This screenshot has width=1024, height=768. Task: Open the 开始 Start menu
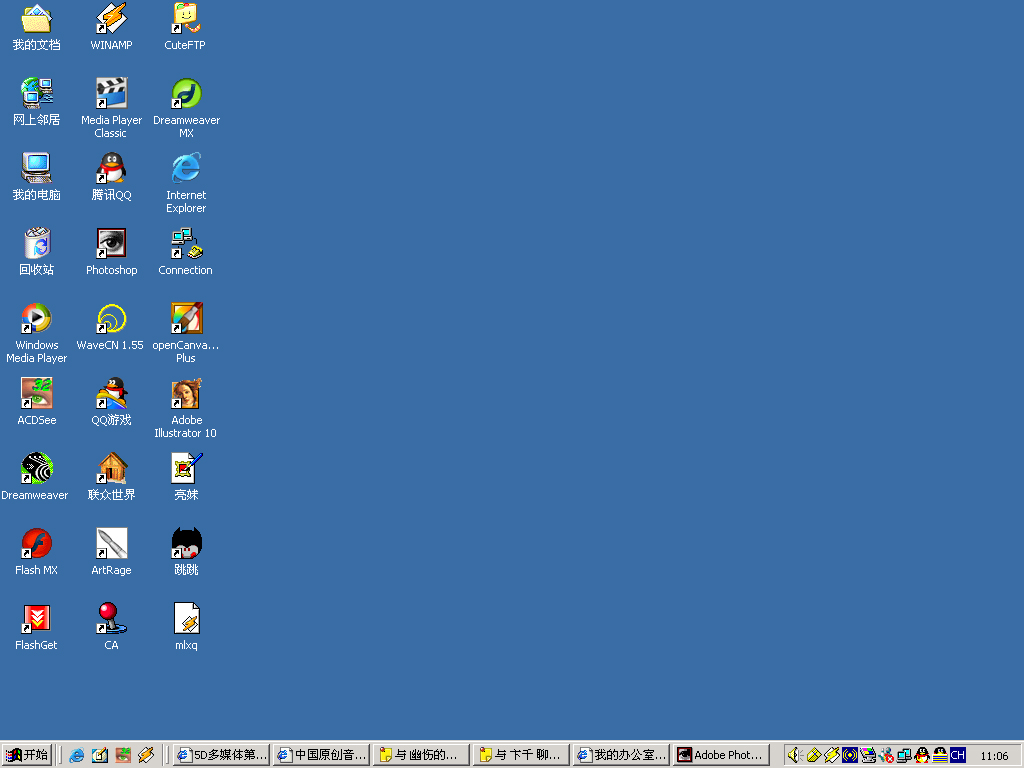pos(27,755)
